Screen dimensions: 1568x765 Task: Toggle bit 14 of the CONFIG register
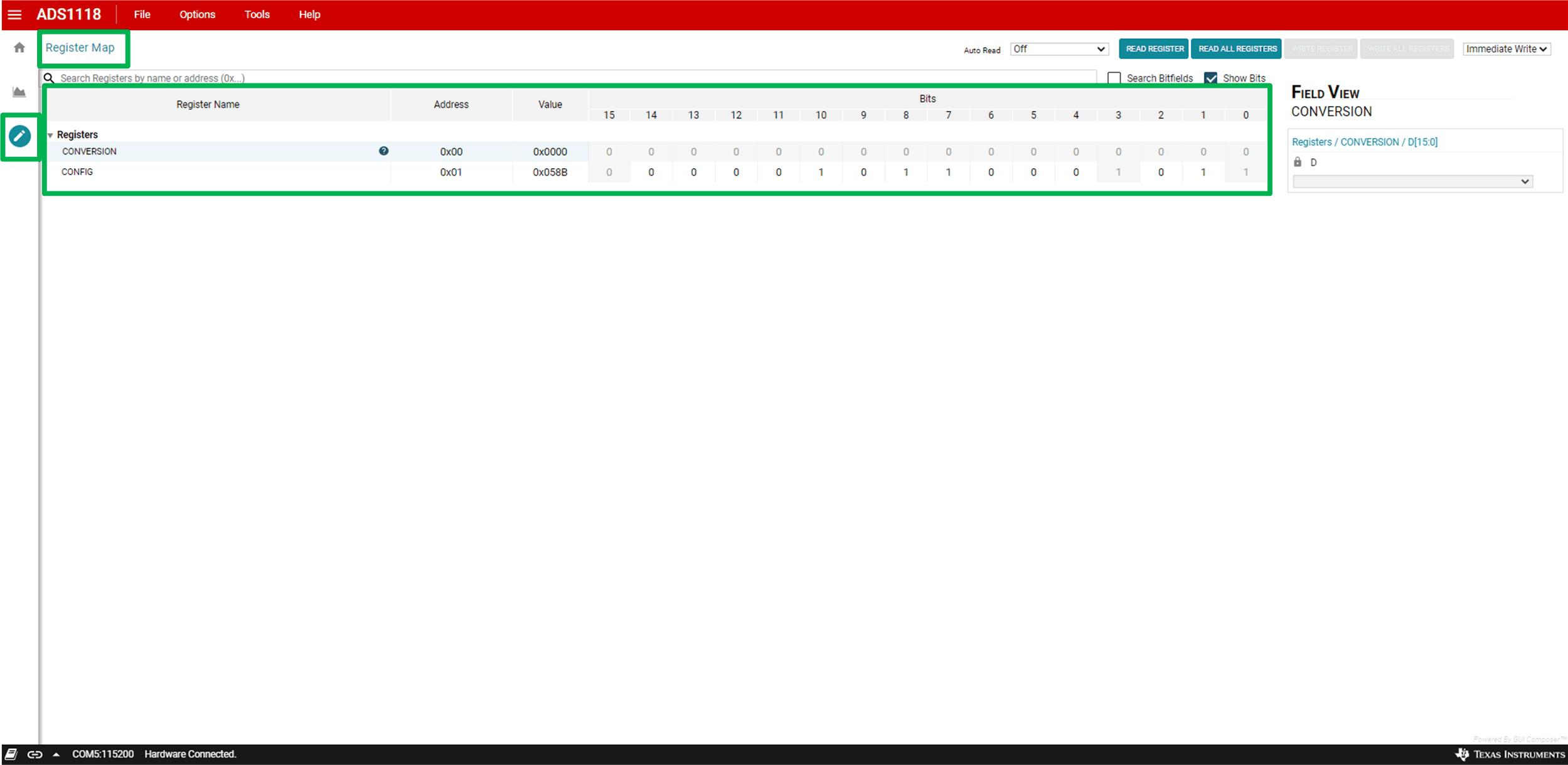(651, 172)
